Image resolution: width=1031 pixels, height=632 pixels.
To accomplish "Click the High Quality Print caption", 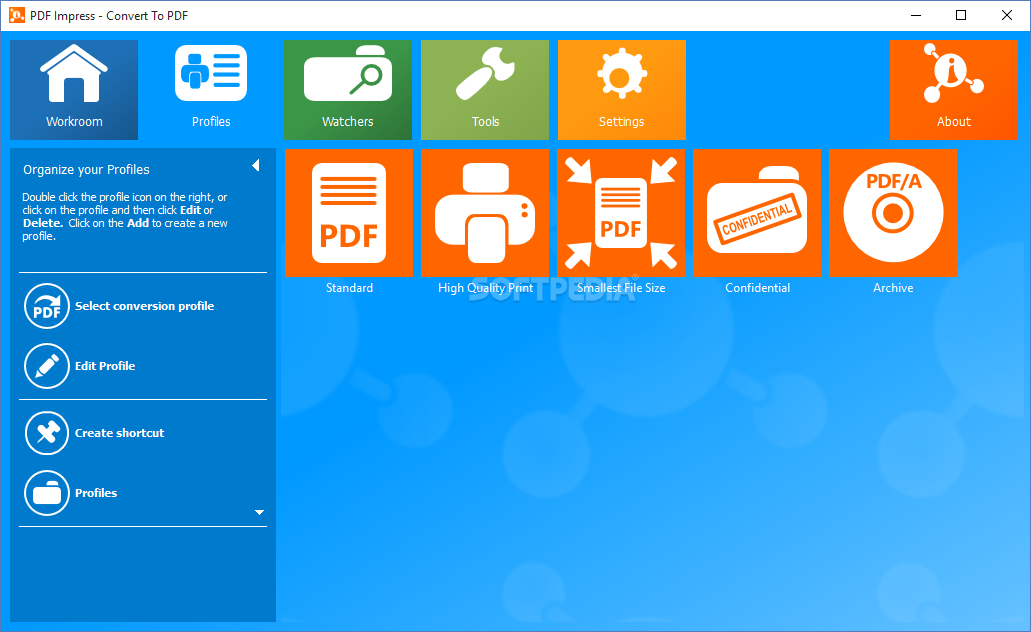I will coord(485,288).
